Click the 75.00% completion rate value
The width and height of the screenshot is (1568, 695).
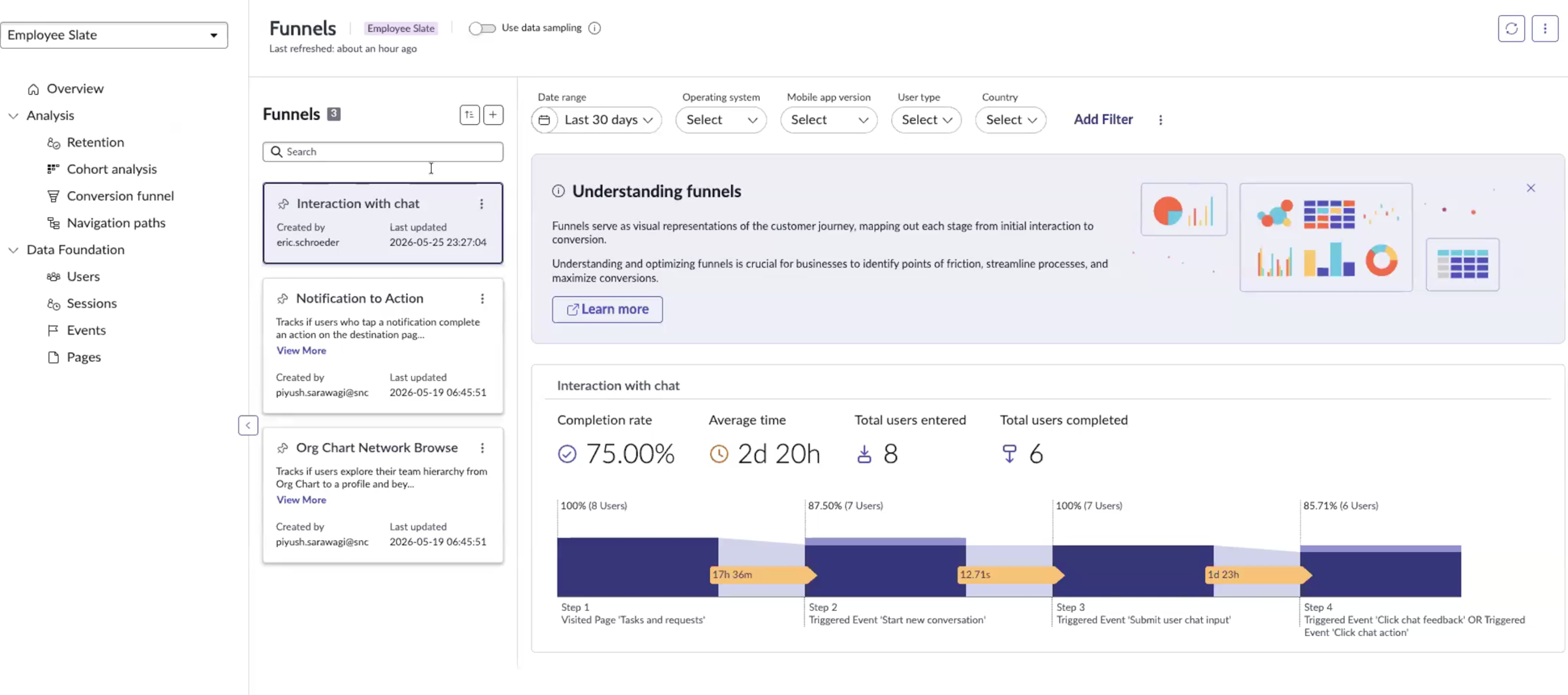[x=630, y=454]
